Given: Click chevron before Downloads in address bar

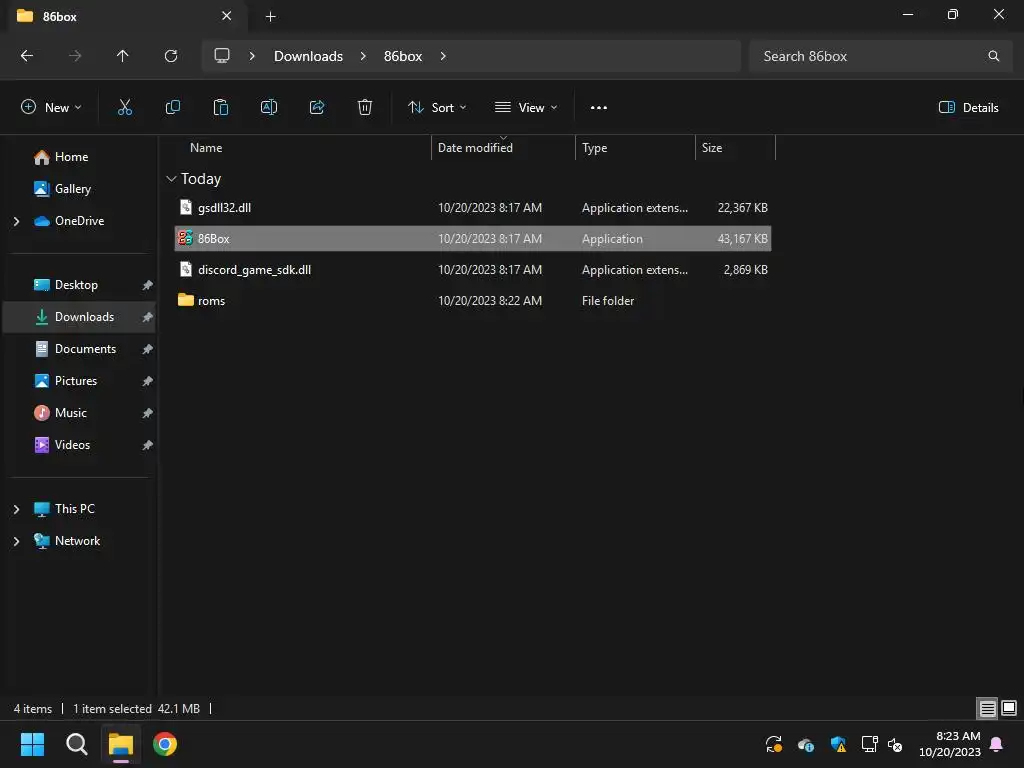Looking at the screenshot, I should point(252,56).
